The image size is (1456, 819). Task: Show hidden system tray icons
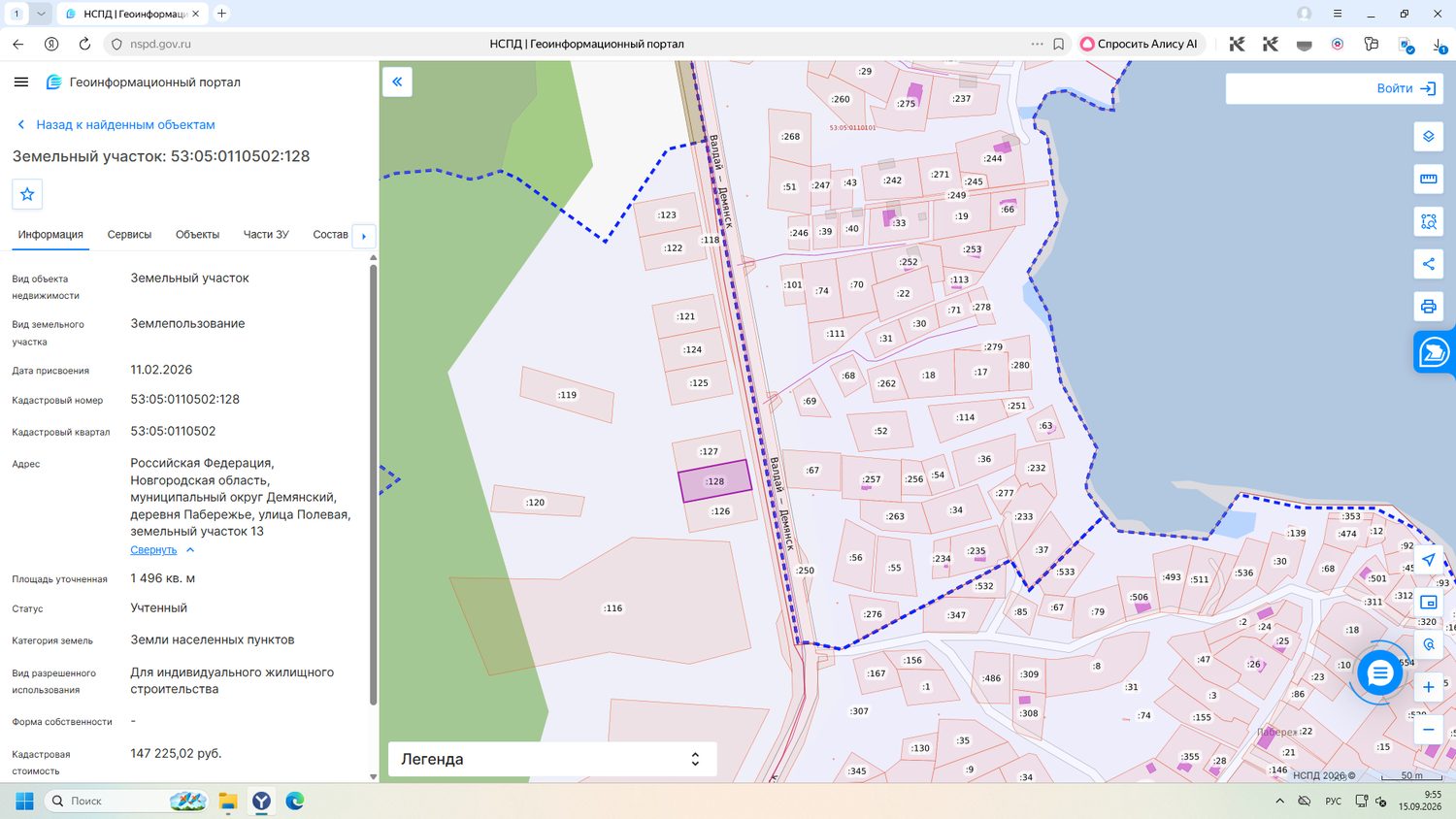coord(1279,801)
